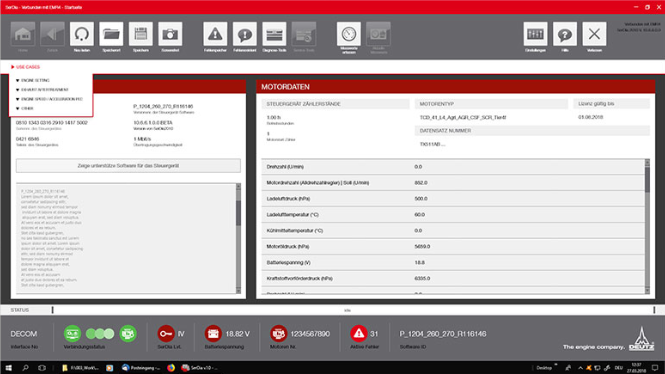This screenshot has height=374, width=665.
Task: Click the software version P_1204_260_270_R116146 text
Action: point(163,106)
